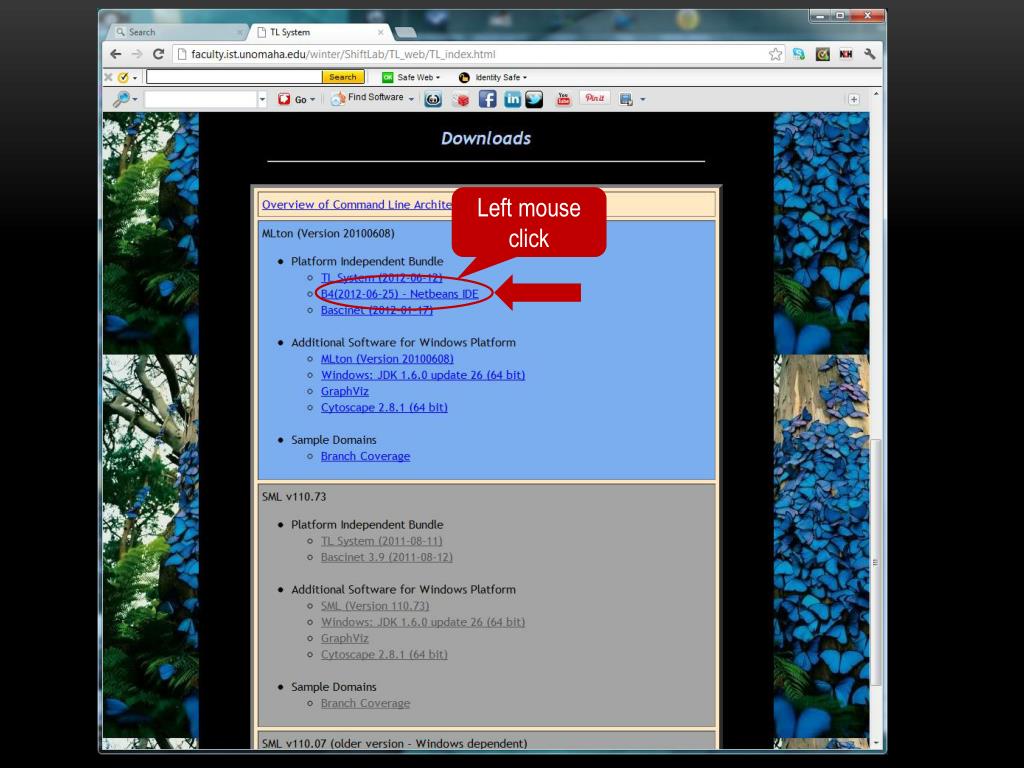This screenshot has width=1024, height=768.
Task: Switch to the Search tab
Action: coord(176,32)
